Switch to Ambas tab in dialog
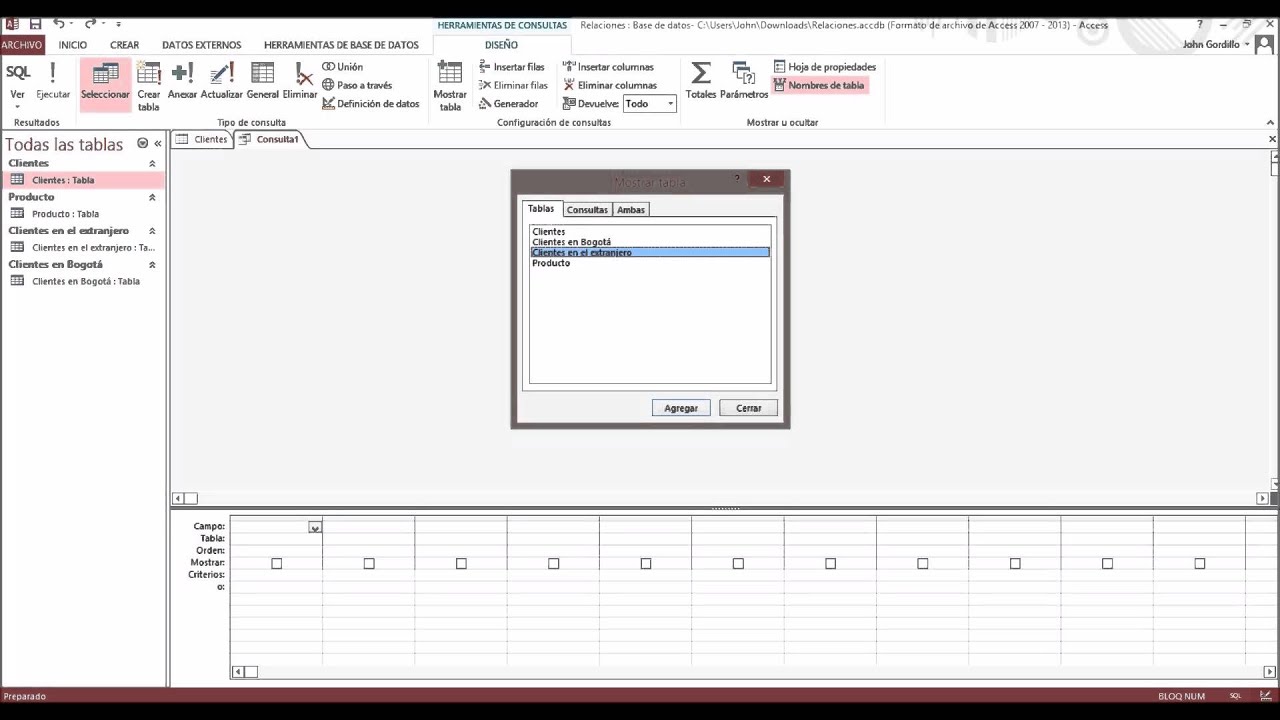Viewport: 1280px width, 720px height. click(x=631, y=210)
